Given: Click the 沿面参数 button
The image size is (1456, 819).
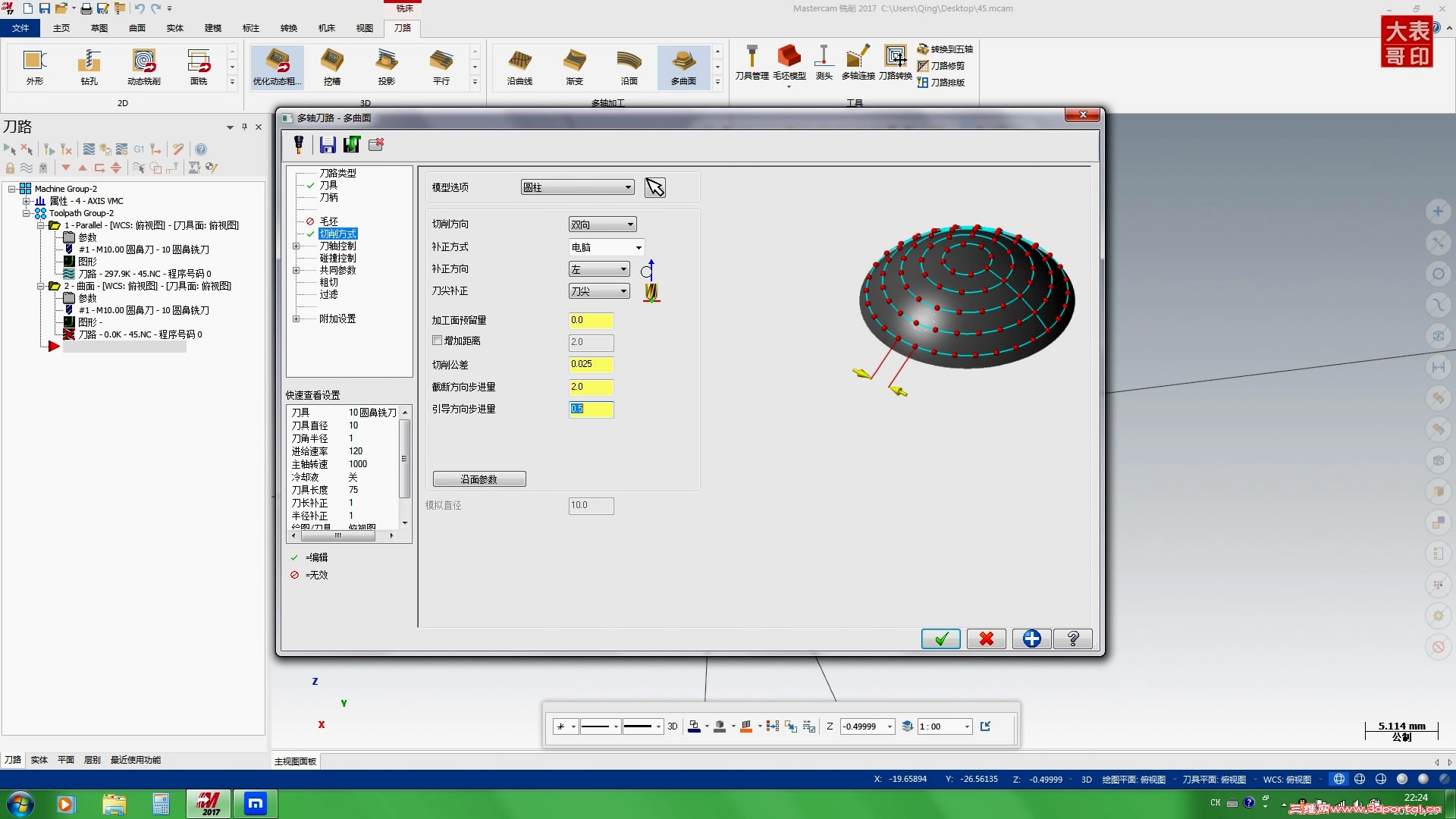Looking at the screenshot, I should click(479, 479).
